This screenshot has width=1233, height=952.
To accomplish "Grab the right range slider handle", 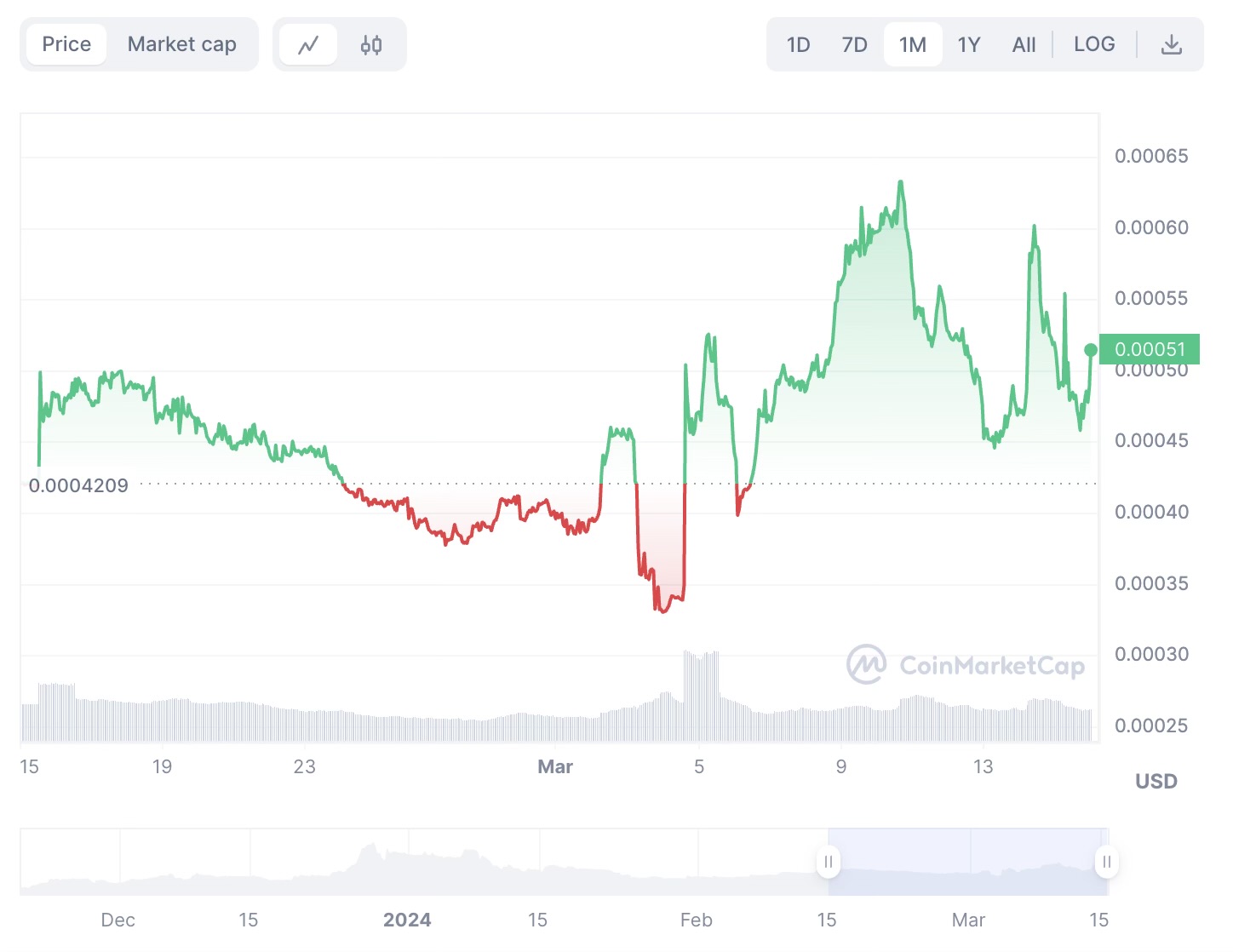I will pyautogui.click(x=1106, y=862).
